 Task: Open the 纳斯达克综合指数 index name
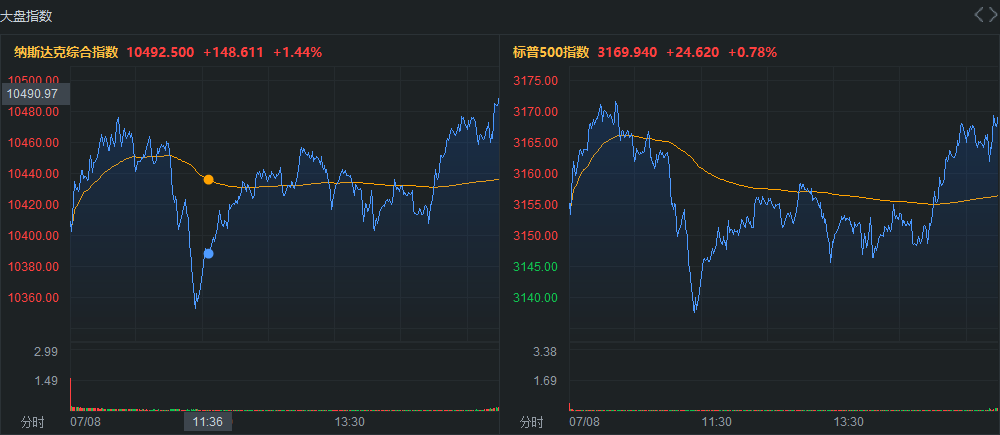pyautogui.click(x=66, y=52)
